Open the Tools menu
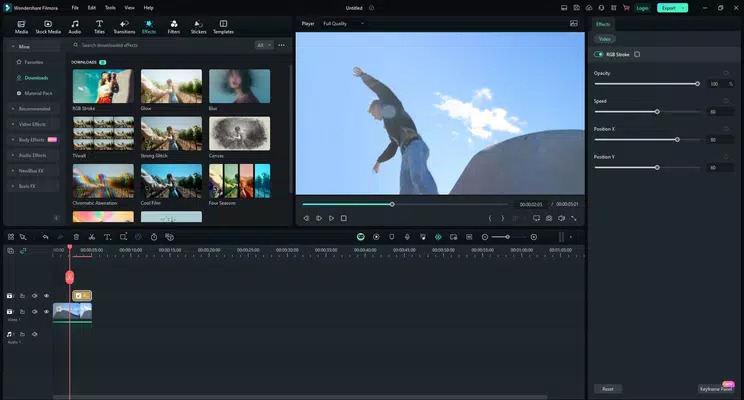744x400 pixels. pos(110,7)
